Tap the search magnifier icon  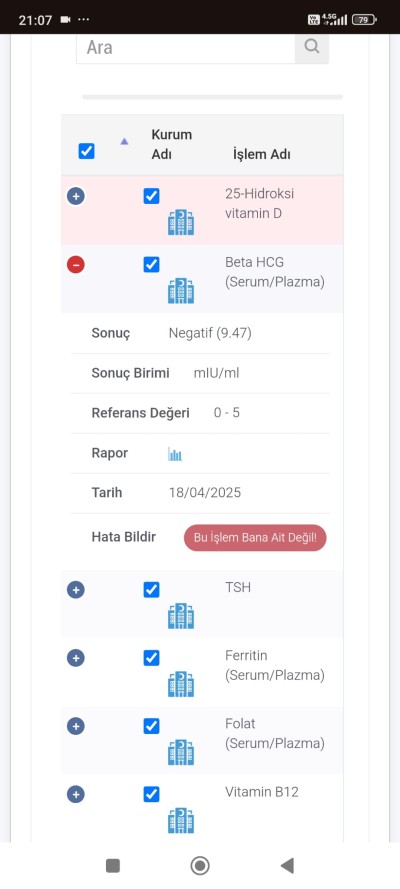point(312,46)
